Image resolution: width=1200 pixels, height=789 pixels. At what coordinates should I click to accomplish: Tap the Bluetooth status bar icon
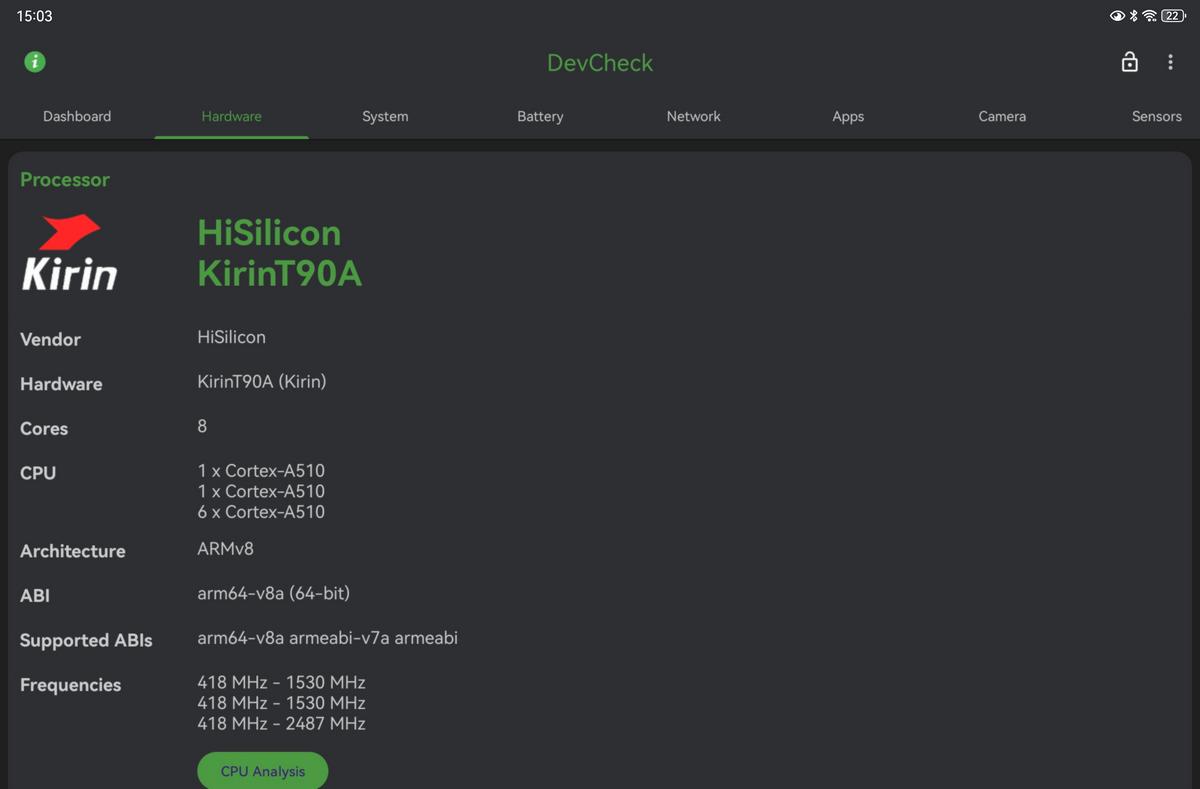coord(1134,16)
